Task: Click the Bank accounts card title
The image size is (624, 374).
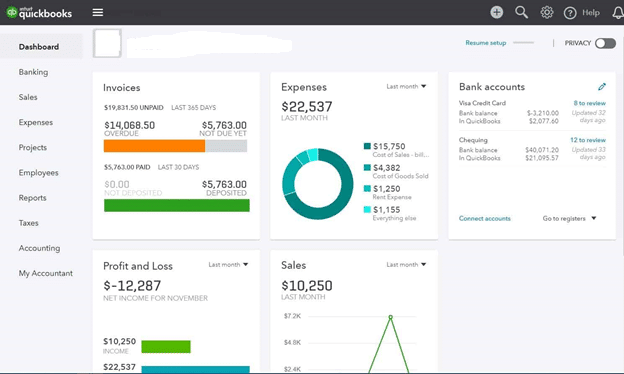Action: coord(491,87)
